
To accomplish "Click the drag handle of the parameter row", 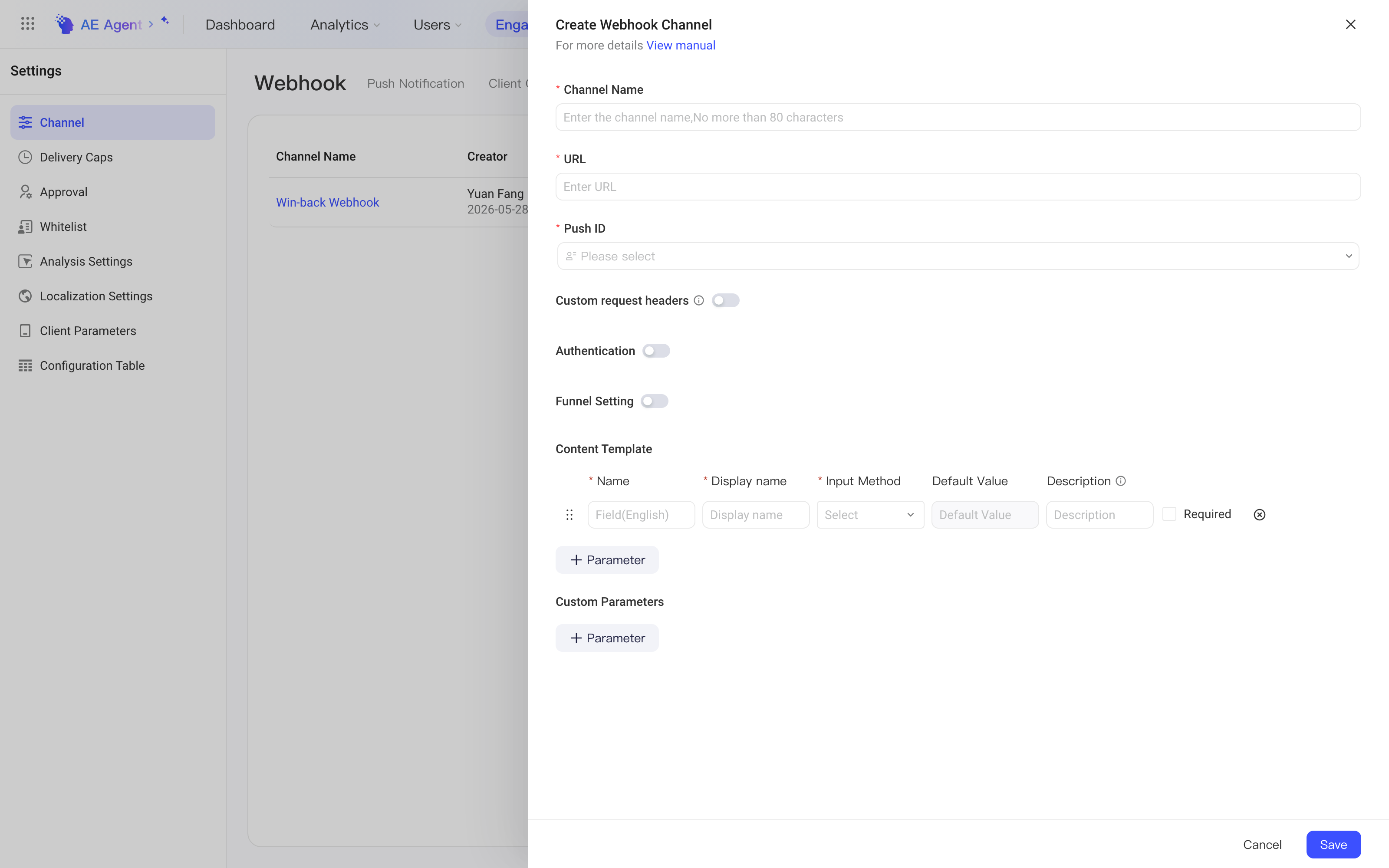I will (x=569, y=515).
